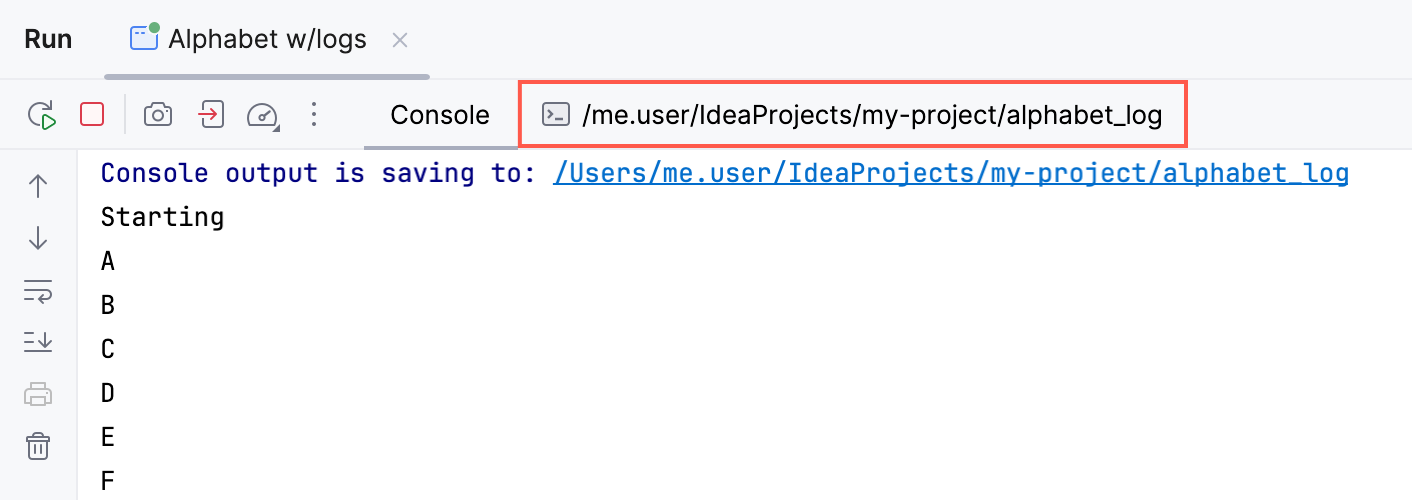Click the Run tool window title
Viewport: 1412px width, 500px height.
coord(48,39)
